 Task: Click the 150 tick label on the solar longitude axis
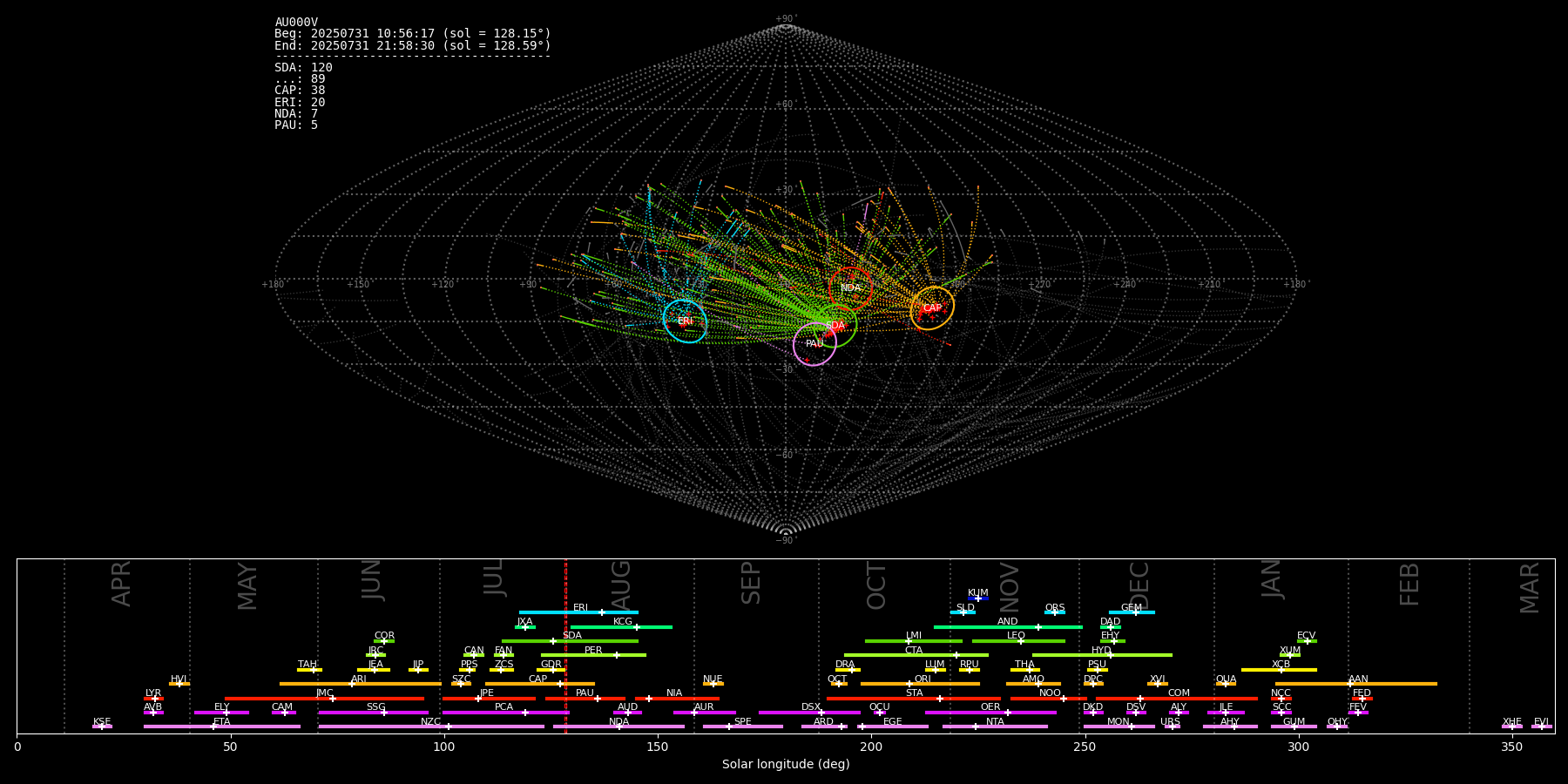(x=658, y=747)
